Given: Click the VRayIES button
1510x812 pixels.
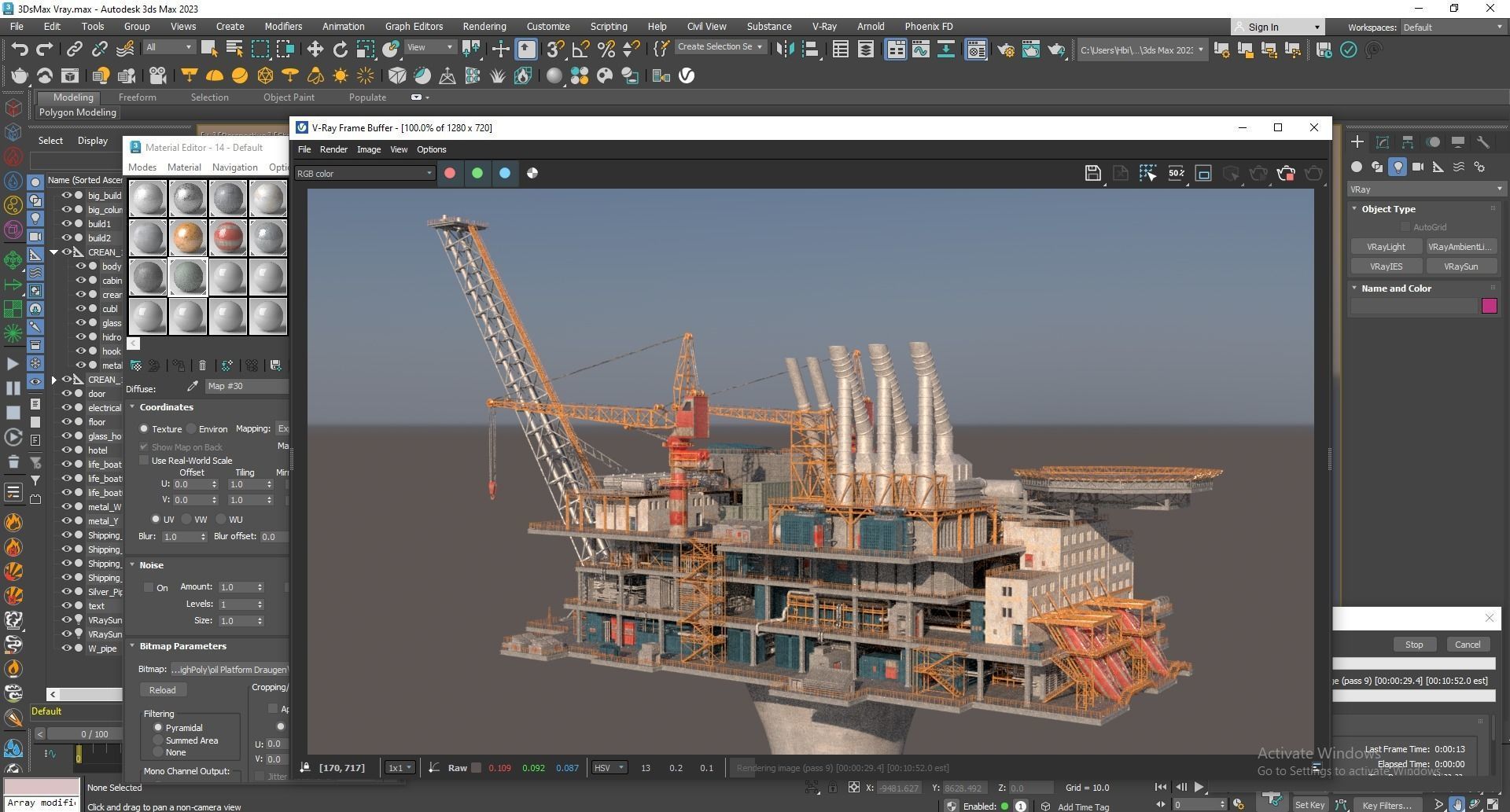Looking at the screenshot, I should [x=1386, y=266].
